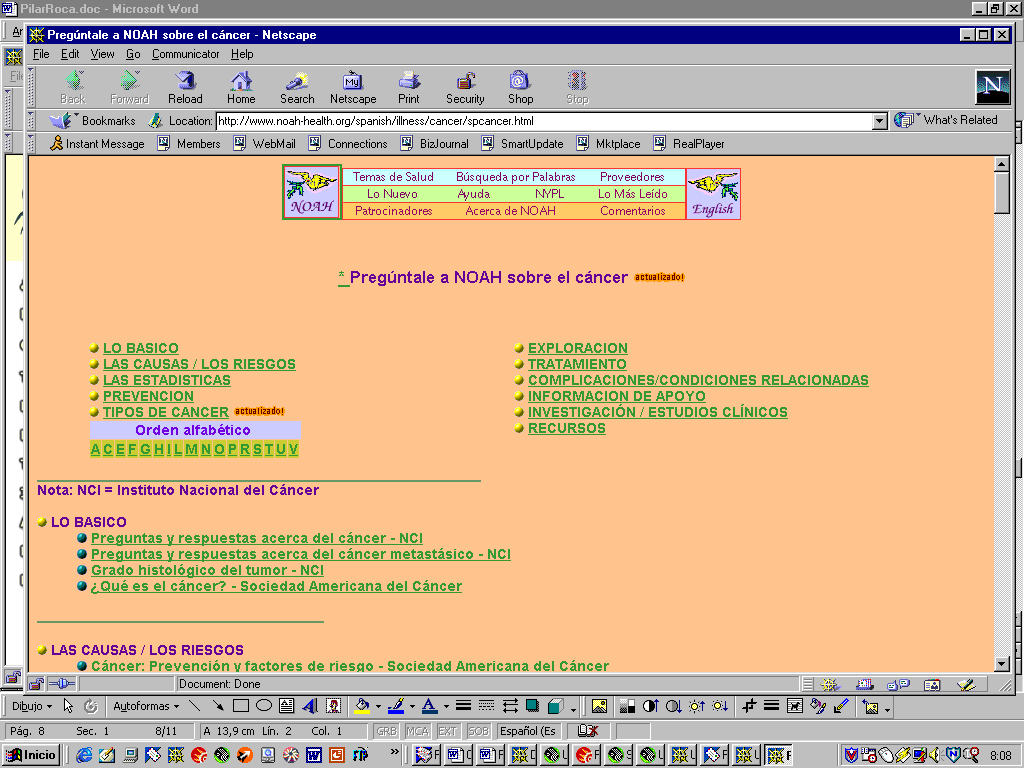Click the Instant Message toolbar button
Image resolution: width=1024 pixels, height=768 pixels.
(x=97, y=144)
